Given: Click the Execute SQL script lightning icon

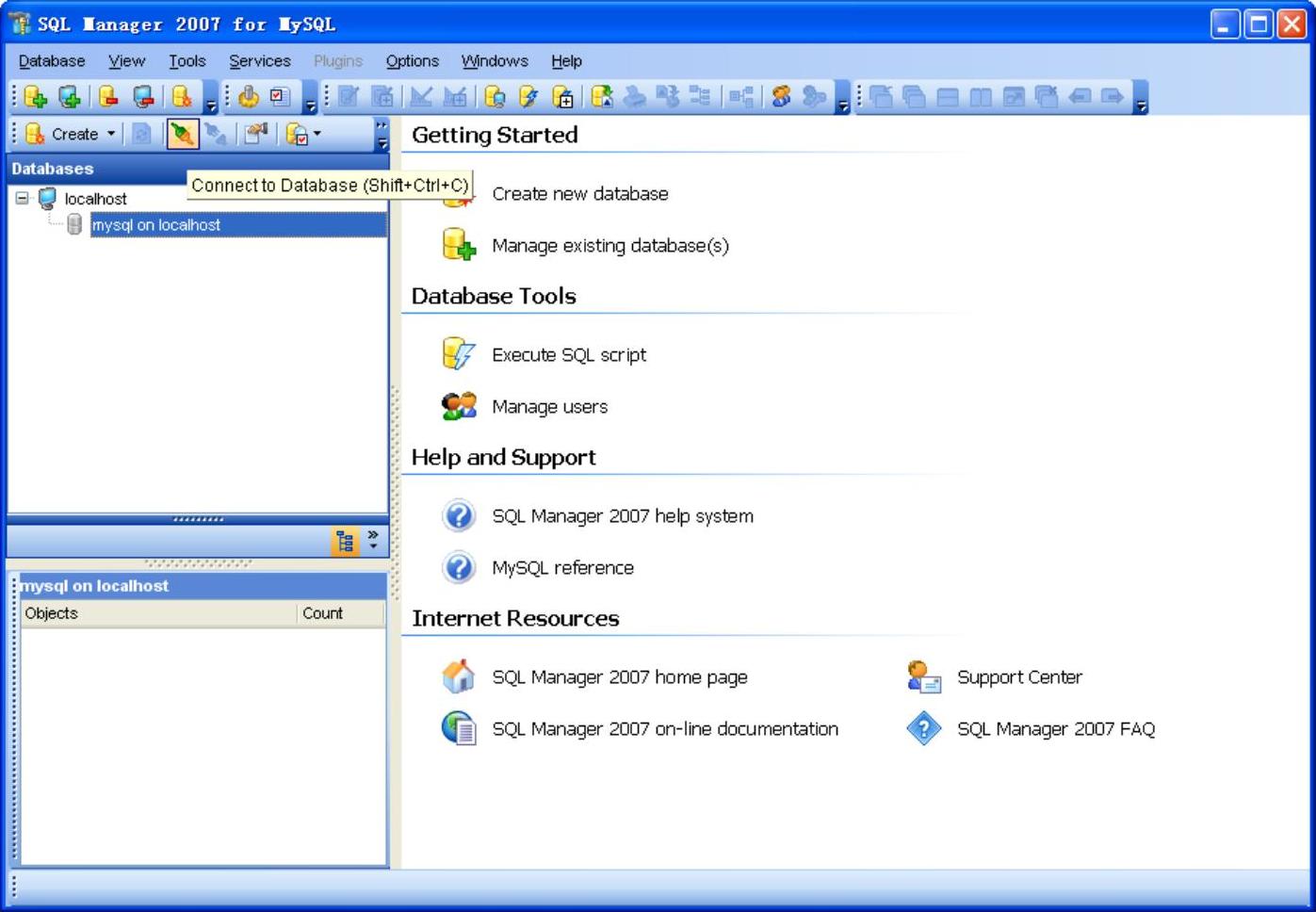Looking at the screenshot, I should coord(459,354).
